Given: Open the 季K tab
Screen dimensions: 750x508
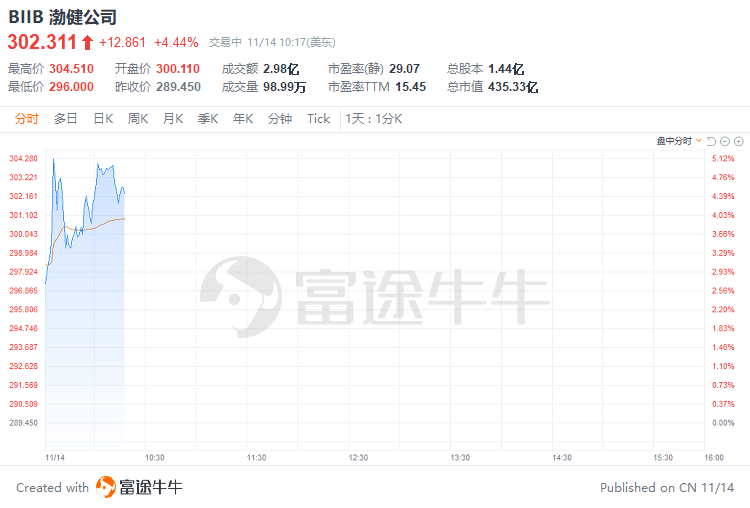Looking at the screenshot, I should coord(208,119).
